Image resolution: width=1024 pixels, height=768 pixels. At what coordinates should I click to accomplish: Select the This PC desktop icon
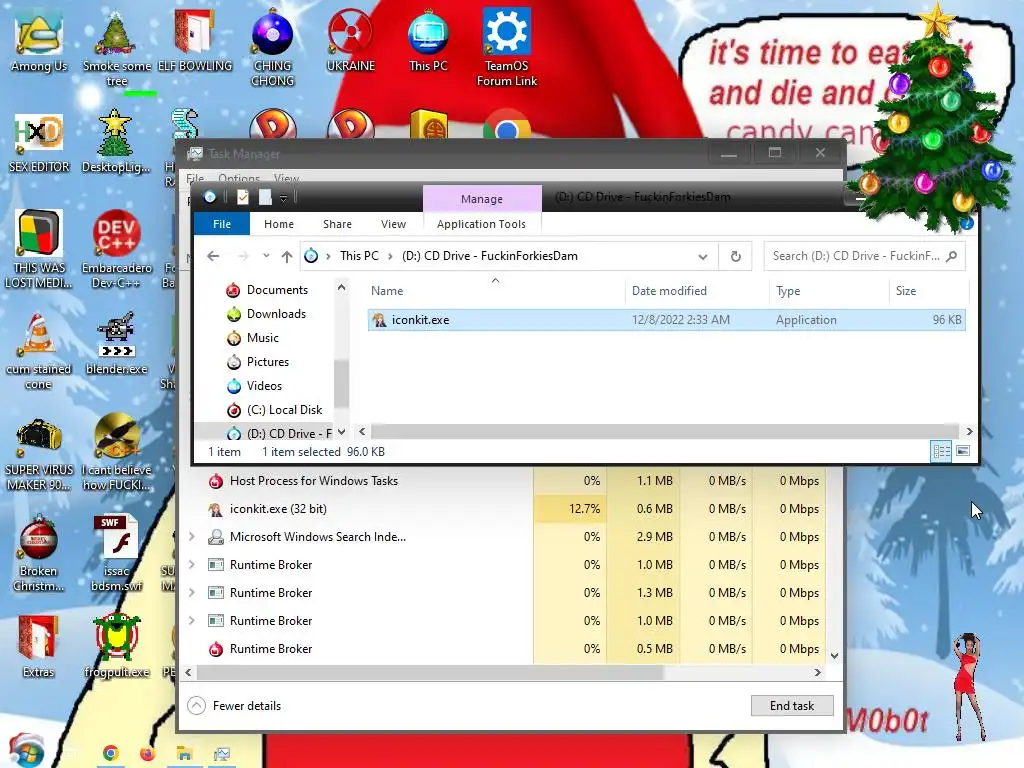(428, 41)
